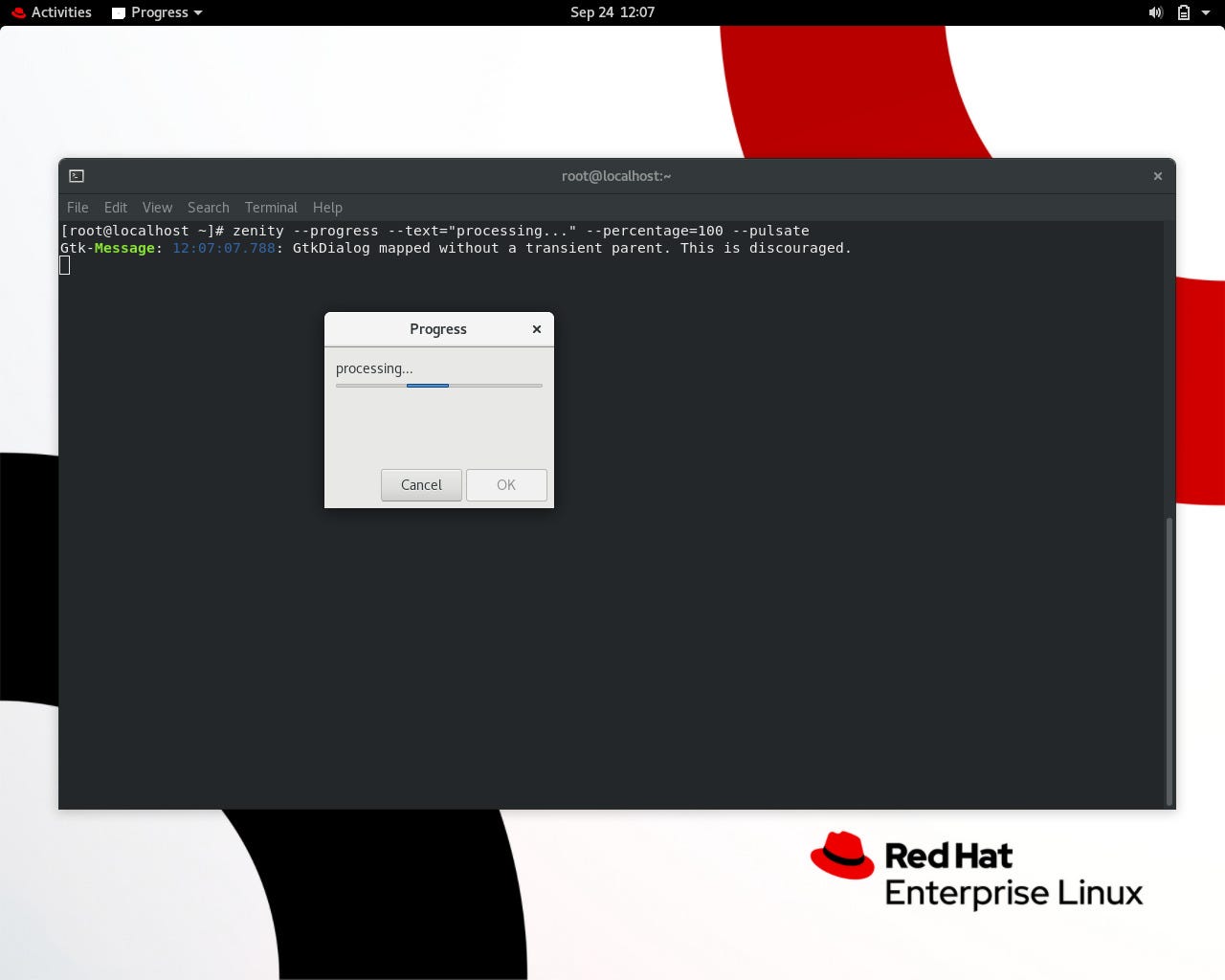The width and height of the screenshot is (1225, 980).
Task: Open the Search menu
Action: point(208,208)
